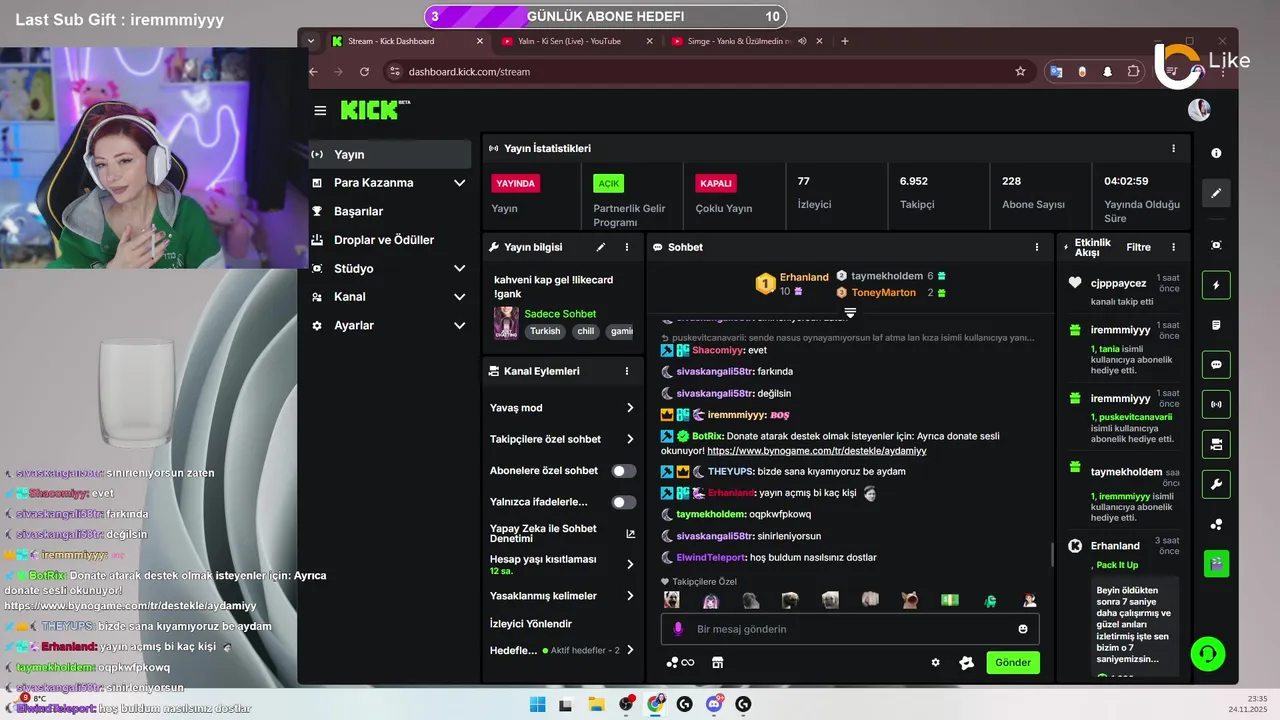Open bynogame donation link in chat
The height and width of the screenshot is (720, 1280).
[x=817, y=451]
